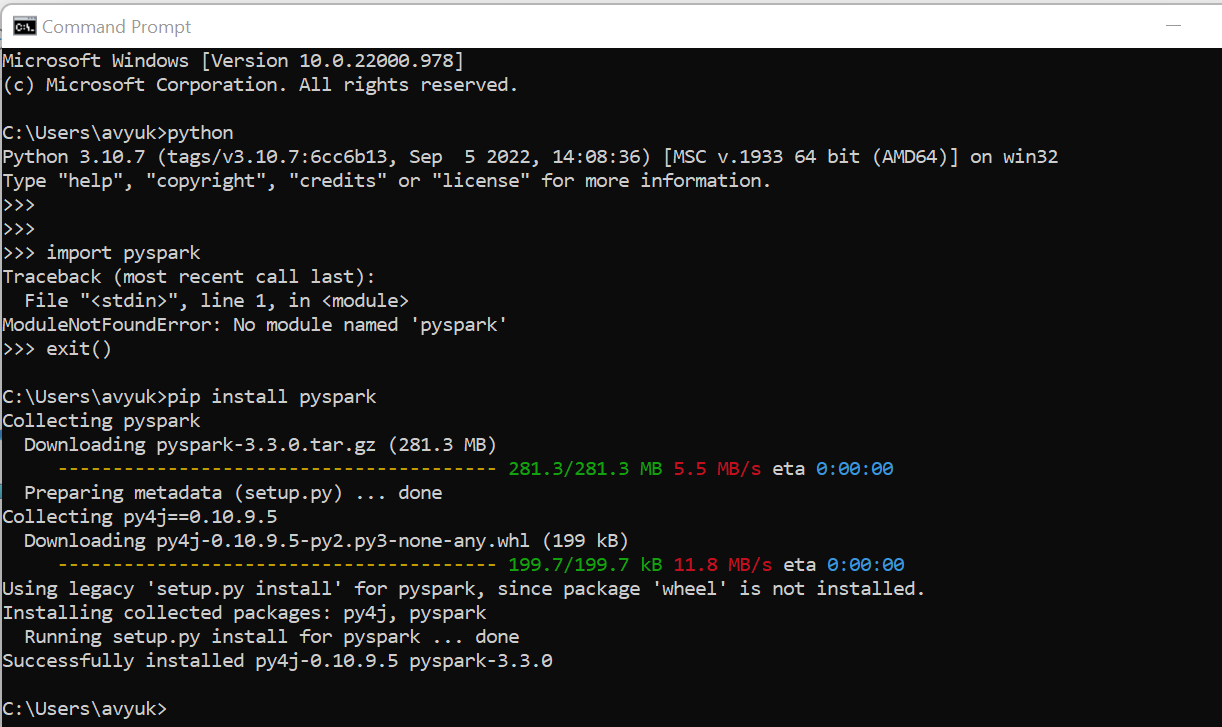Click the "Using legacy 'setup.py install'" line
This screenshot has height=727, width=1222.
pyautogui.click(x=464, y=589)
